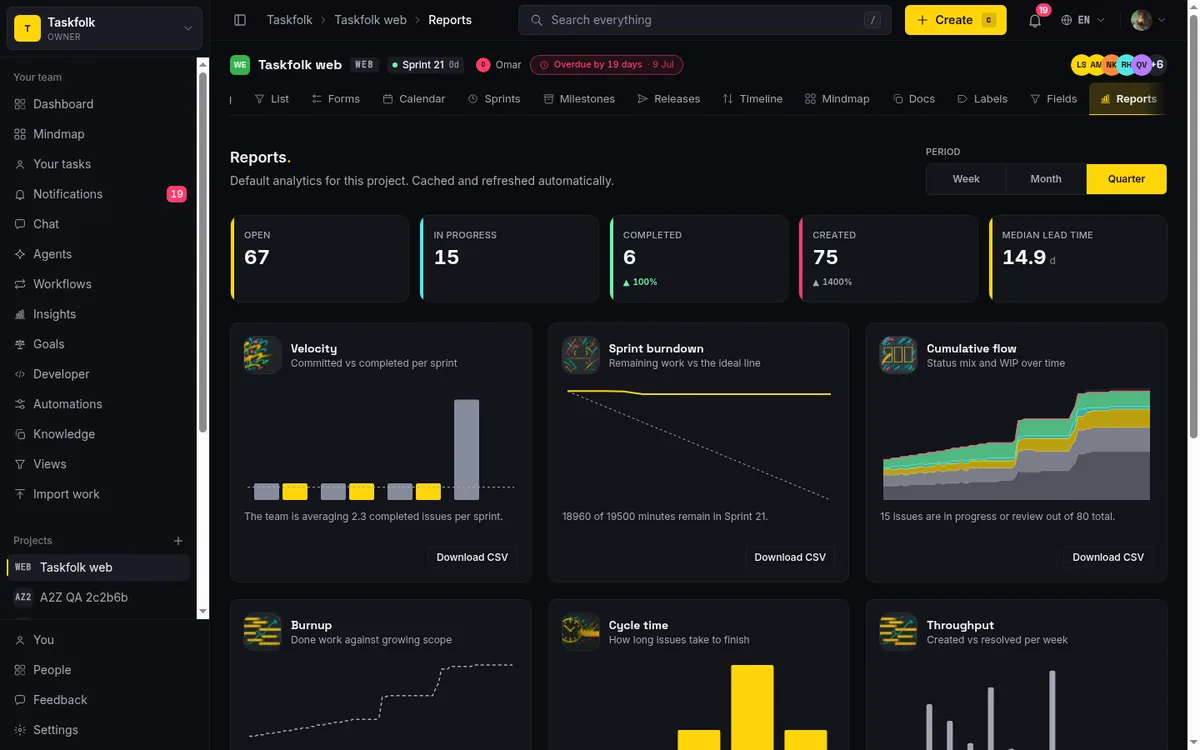Select Taskfolk web in Projects list
The width and height of the screenshot is (1200, 750).
(x=98, y=567)
